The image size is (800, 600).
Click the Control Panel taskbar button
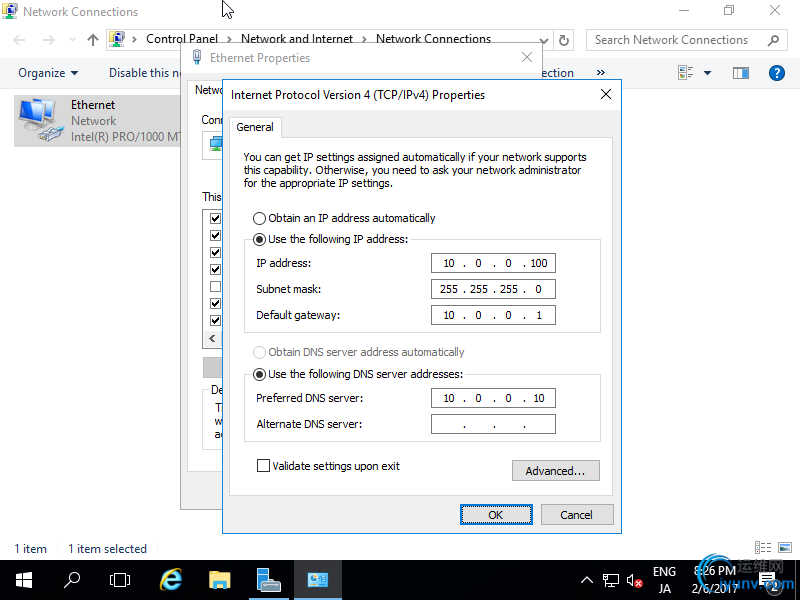[x=317, y=580]
